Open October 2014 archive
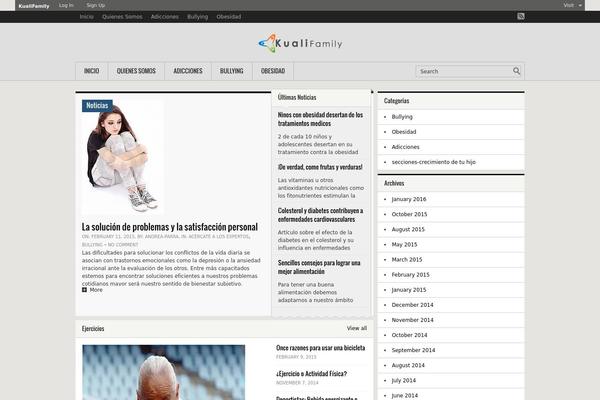This screenshot has height=400, width=600. [409, 335]
